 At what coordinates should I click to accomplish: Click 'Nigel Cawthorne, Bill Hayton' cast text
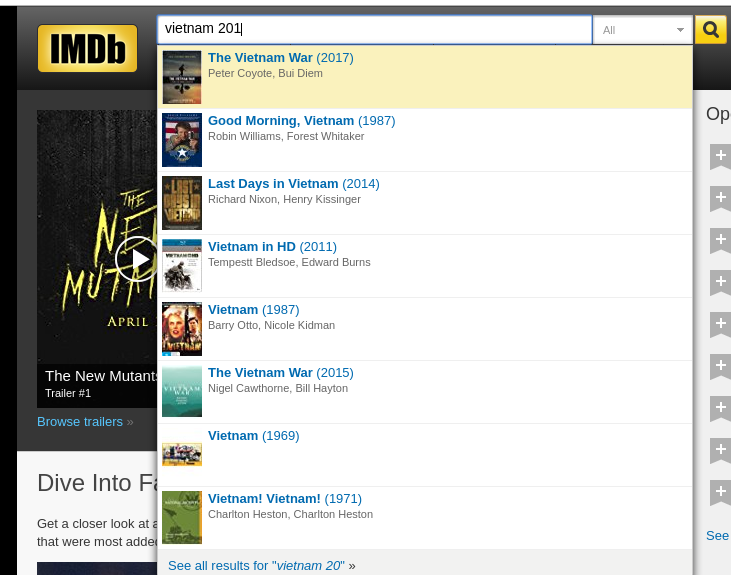(278, 388)
